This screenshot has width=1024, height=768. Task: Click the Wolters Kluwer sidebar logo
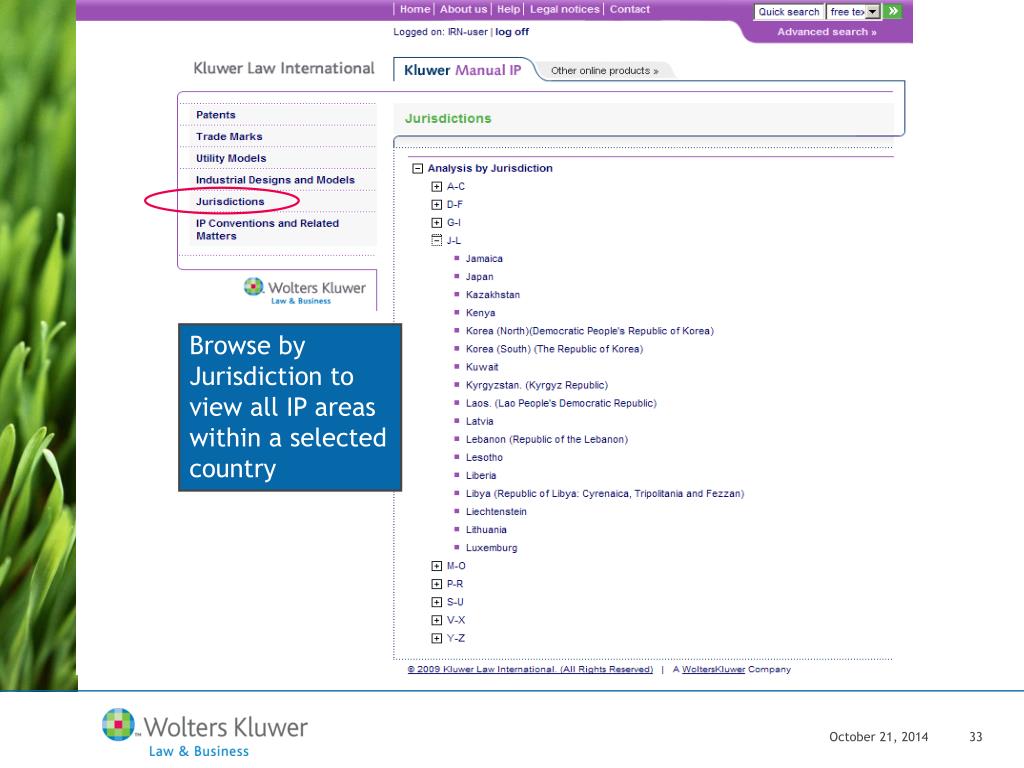click(304, 291)
